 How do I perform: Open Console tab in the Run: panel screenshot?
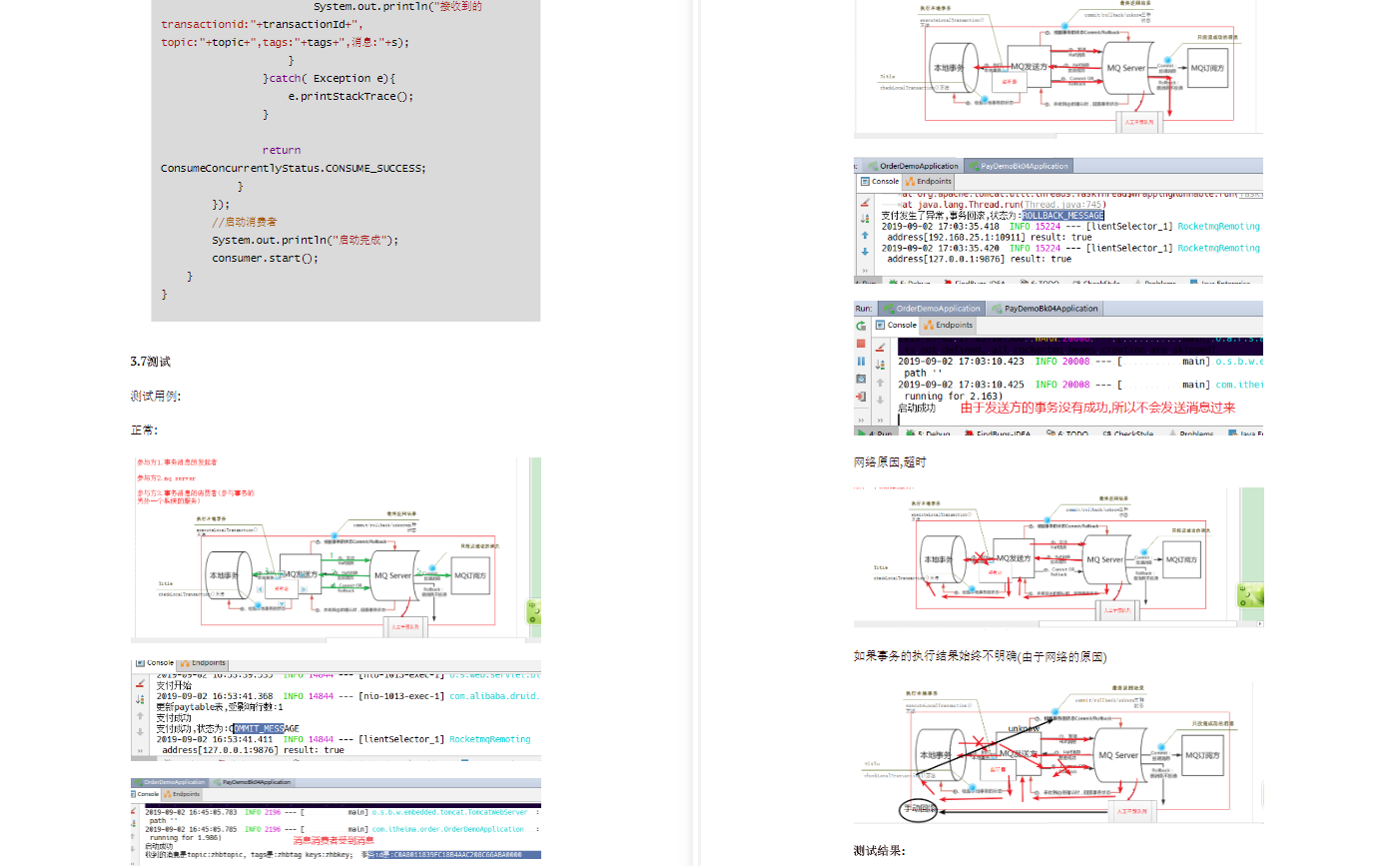(x=896, y=325)
